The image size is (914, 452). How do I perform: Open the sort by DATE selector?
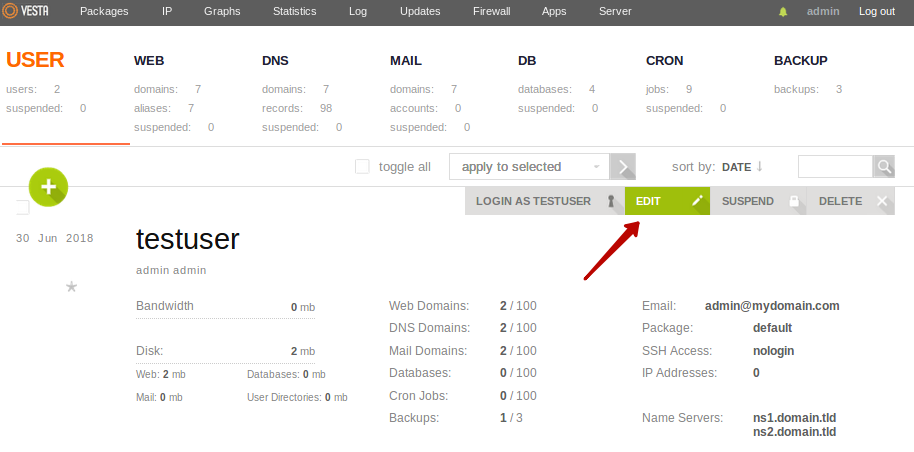736,167
